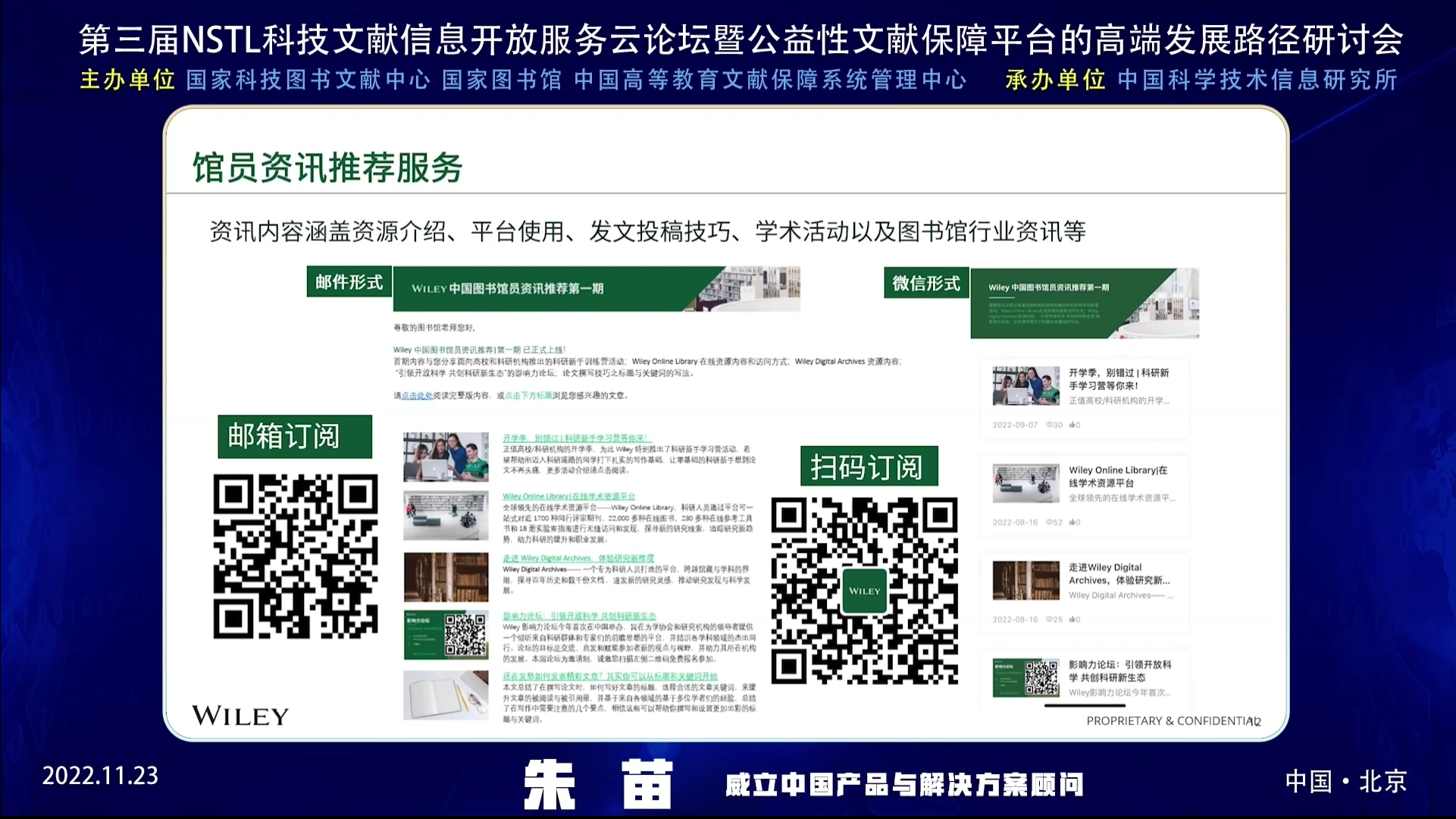
Task: Open the email link 影响力论坛：引领开放科学 共创科研新生态
Action: pos(579,617)
